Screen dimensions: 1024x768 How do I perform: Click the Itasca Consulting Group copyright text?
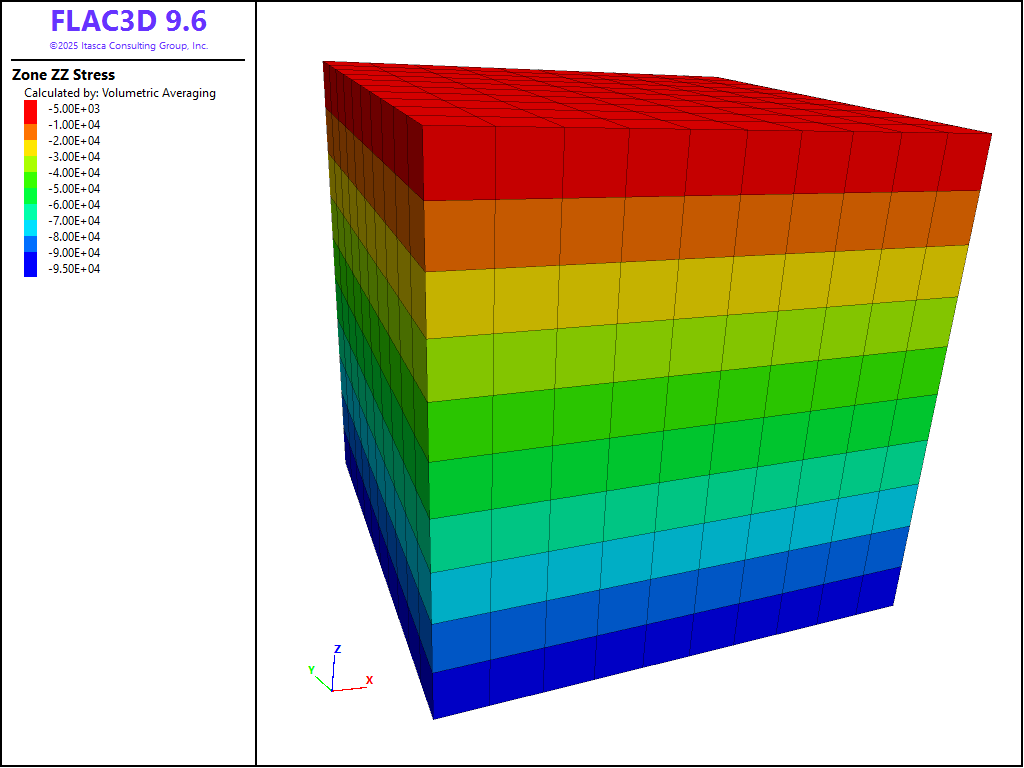(x=128, y=46)
